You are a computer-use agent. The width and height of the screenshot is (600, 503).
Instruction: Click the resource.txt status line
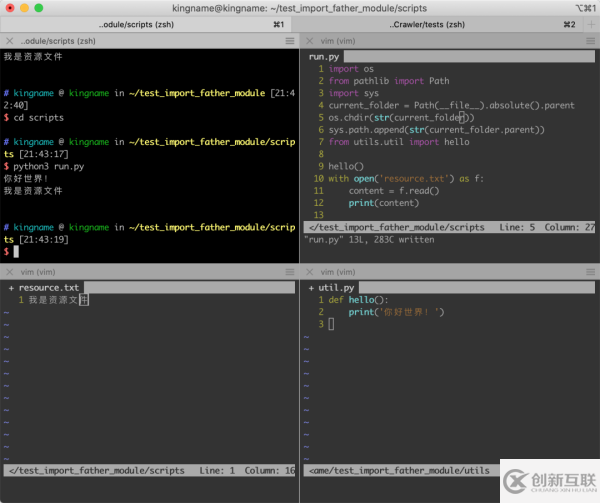[149, 470]
